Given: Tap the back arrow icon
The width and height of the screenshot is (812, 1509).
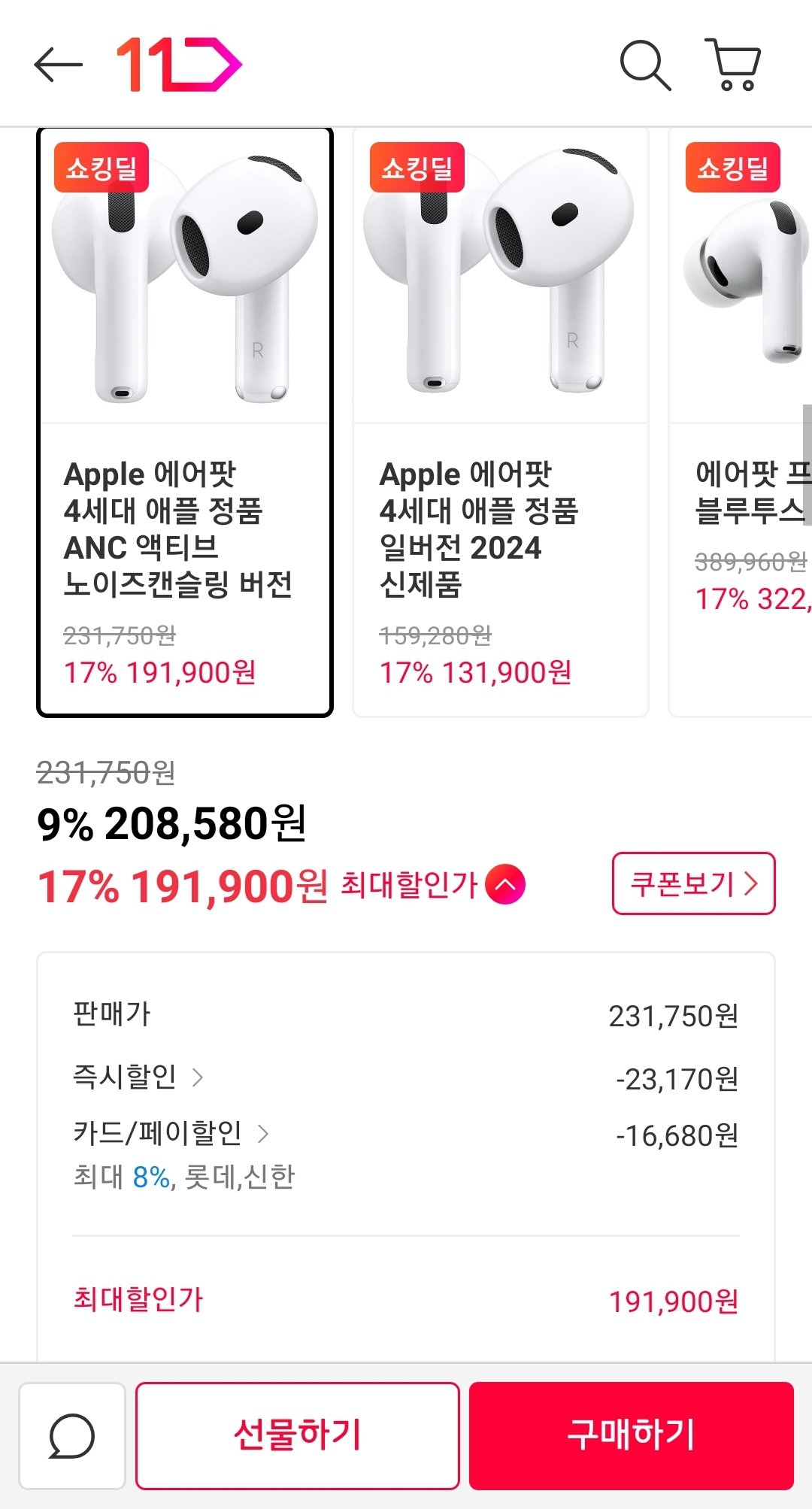Looking at the screenshot, I should (58, 65).
